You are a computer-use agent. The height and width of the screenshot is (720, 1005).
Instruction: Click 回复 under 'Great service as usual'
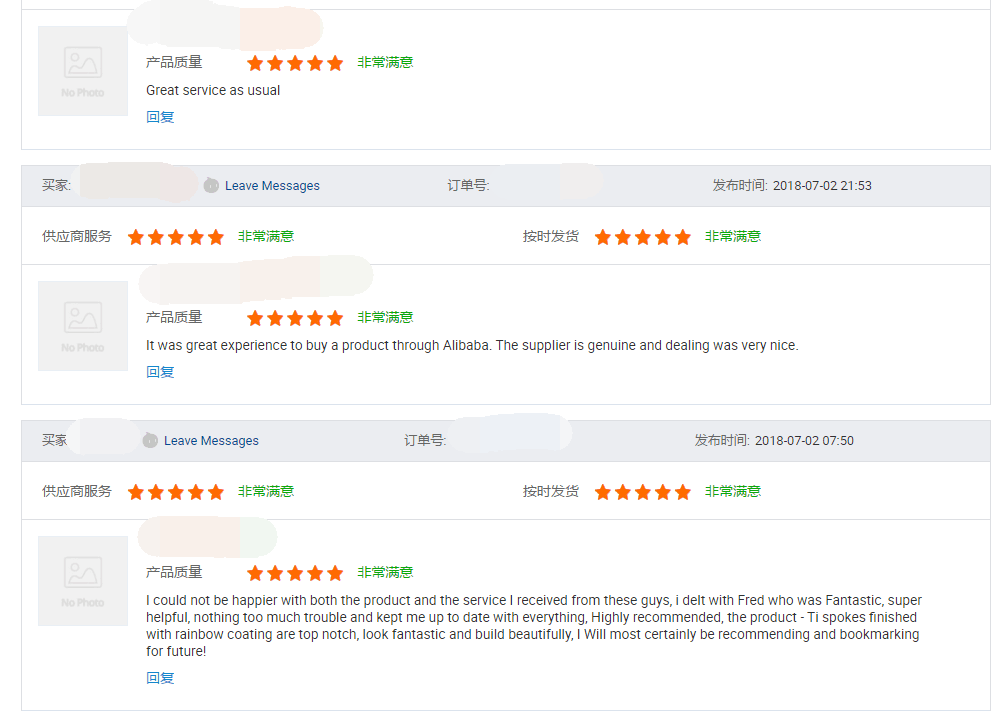point(160,117)
